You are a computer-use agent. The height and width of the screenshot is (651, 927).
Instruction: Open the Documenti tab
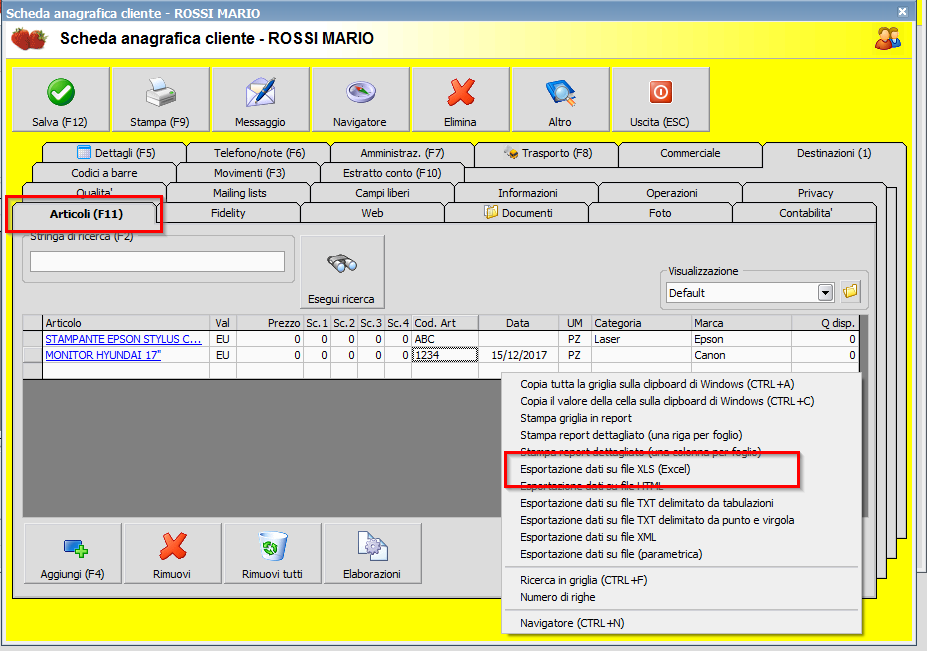click(x=518, y=213)
